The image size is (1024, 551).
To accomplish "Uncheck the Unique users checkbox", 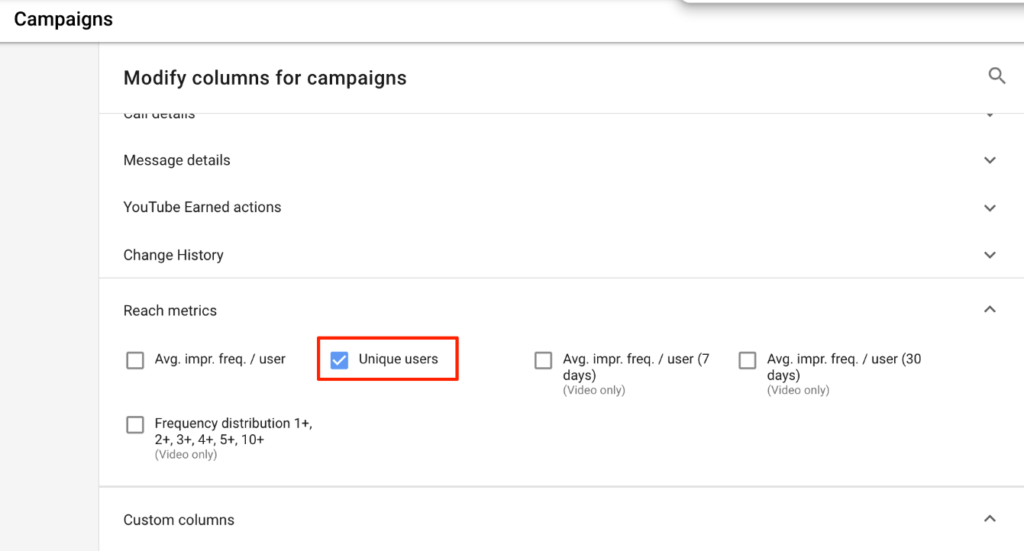I will coord(339,360).
